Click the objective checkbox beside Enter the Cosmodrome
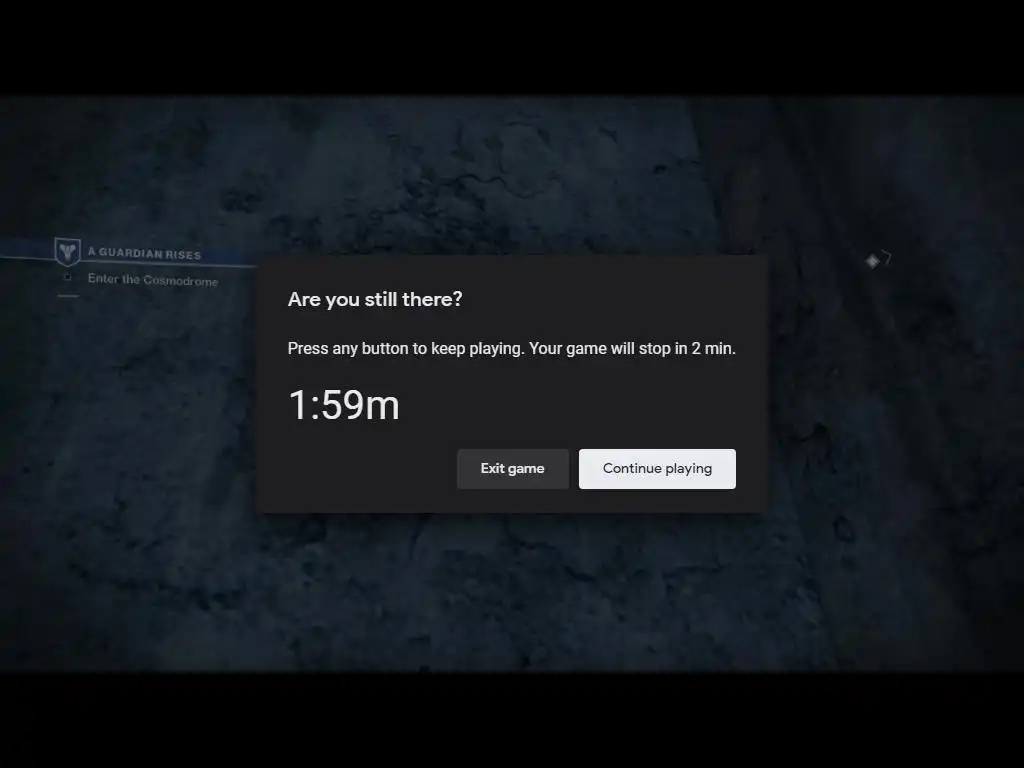This screenshot has width=1024, height=768. 67,277
